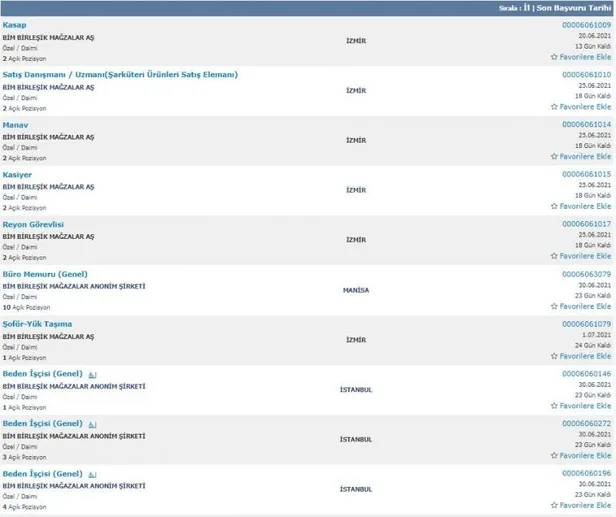
Task: Click the small icon beside 3-position Beden İşçisi
Action: pos(92,424)
